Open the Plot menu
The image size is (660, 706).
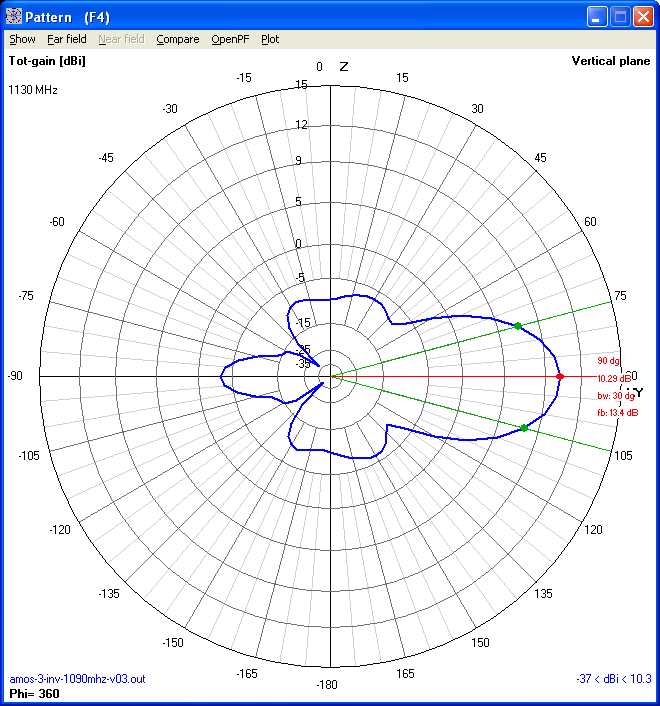[x=270, y=39]
